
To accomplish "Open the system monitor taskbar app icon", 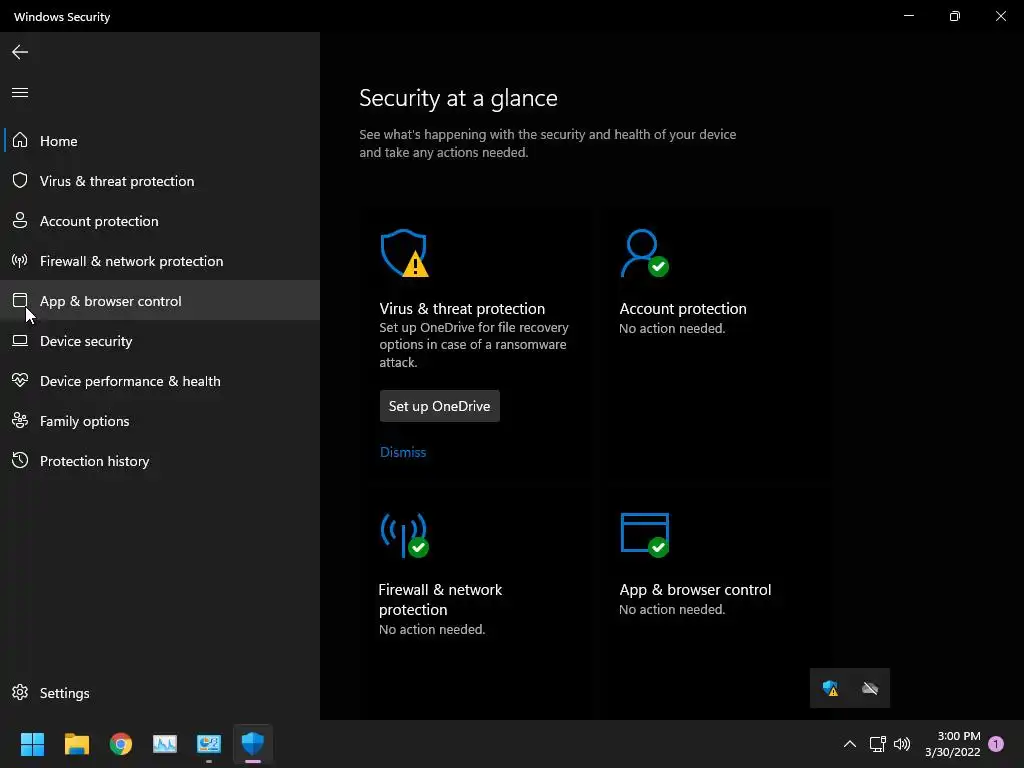I will coord(165,744).
